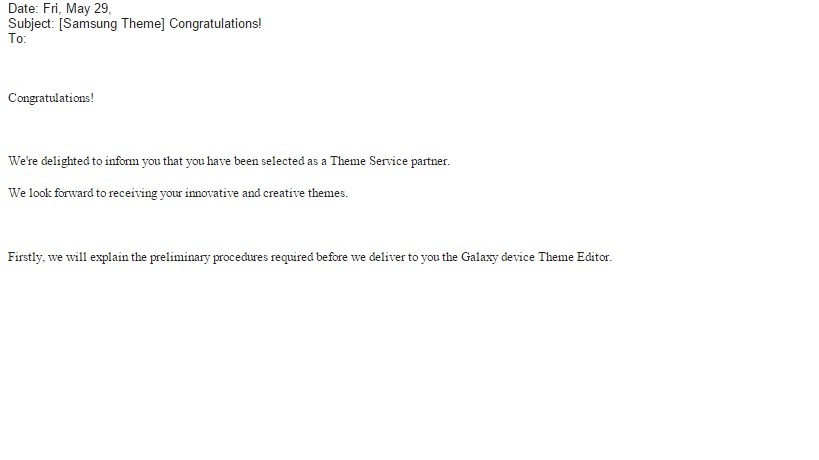Click the word Congratulations! in the subject

click(x=215, y=23)
